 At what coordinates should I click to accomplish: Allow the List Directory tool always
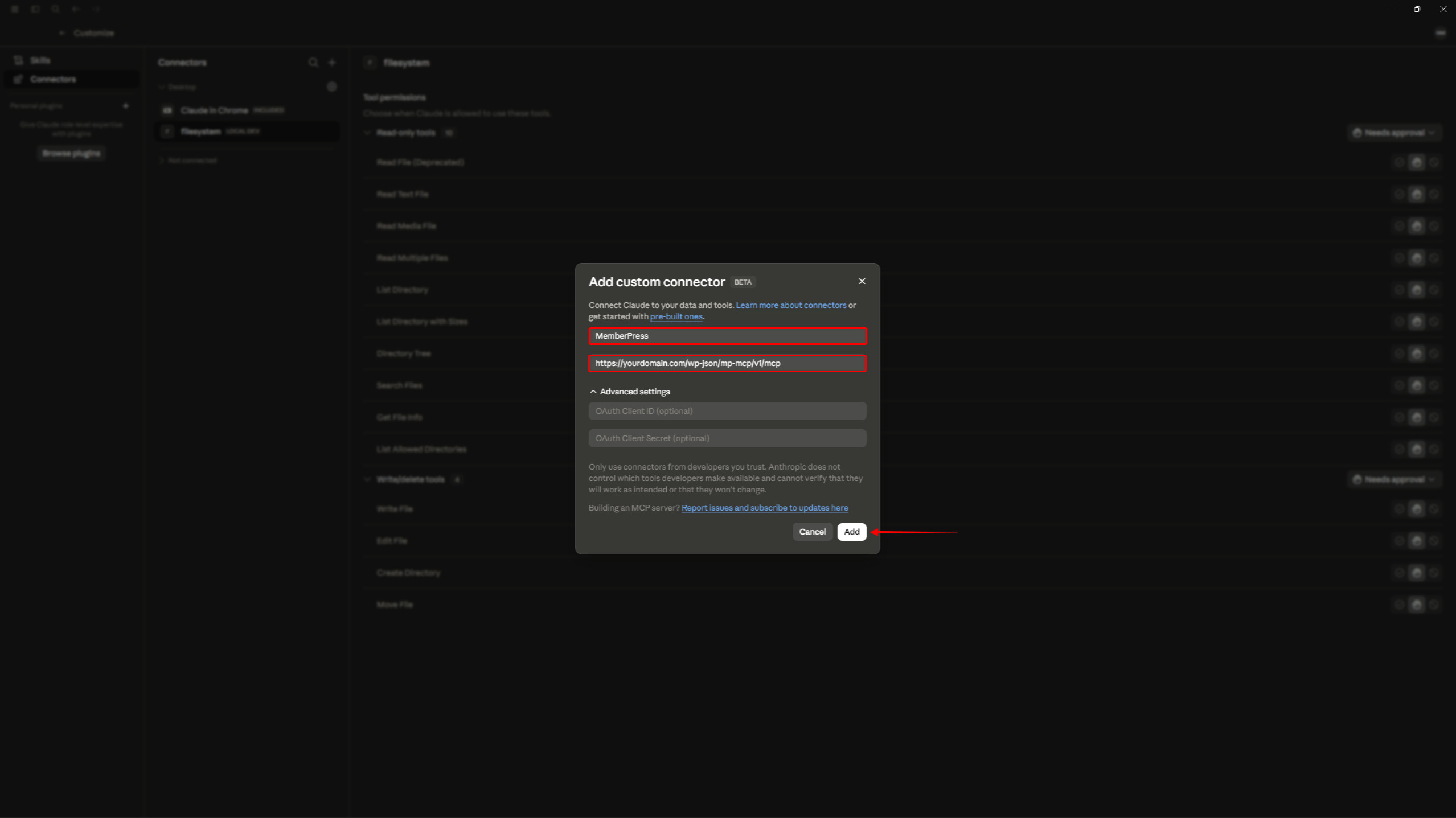[x=1399, y=290]
